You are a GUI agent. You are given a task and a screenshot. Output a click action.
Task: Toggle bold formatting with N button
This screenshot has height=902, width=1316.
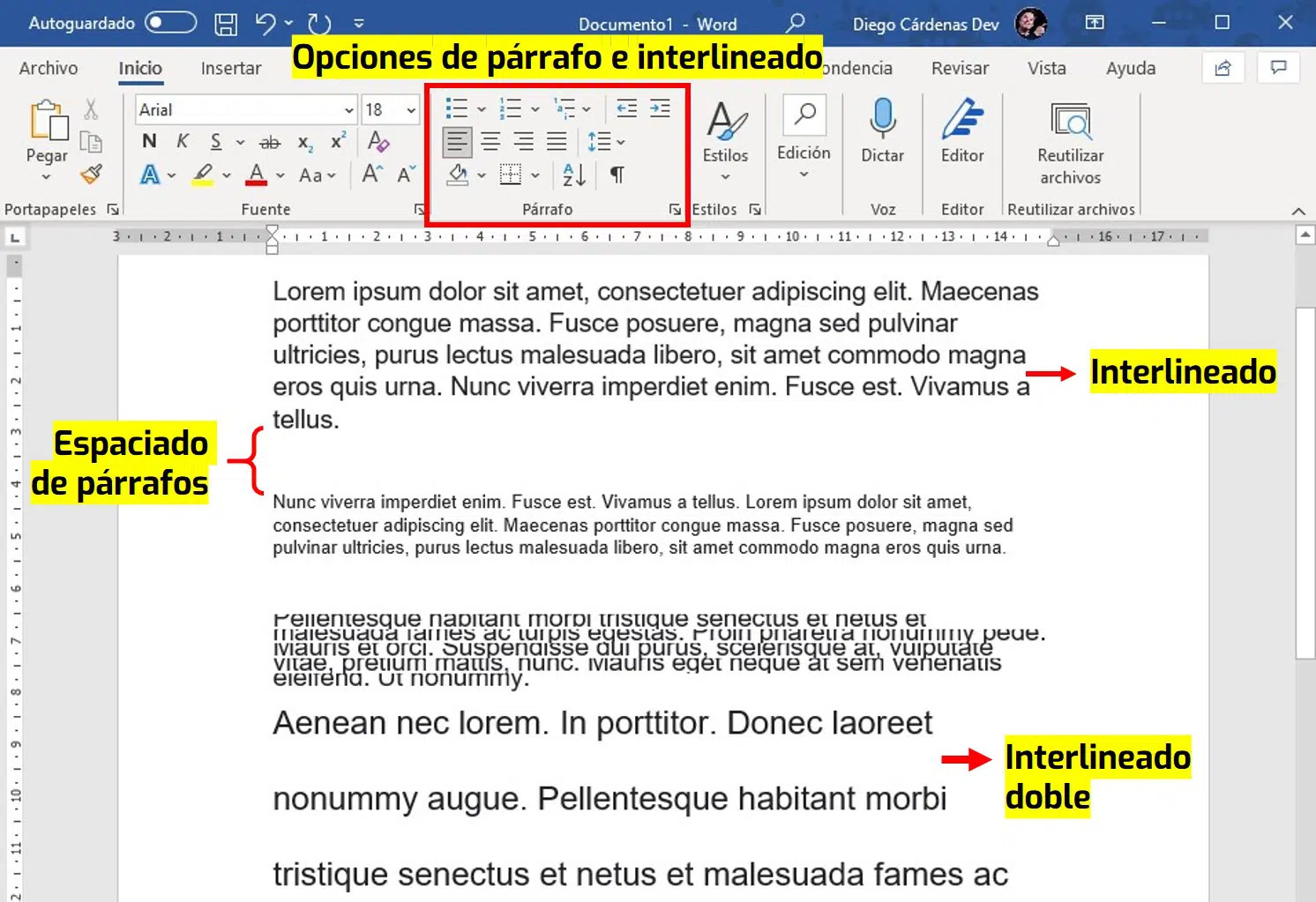click(x=149, y=141)
